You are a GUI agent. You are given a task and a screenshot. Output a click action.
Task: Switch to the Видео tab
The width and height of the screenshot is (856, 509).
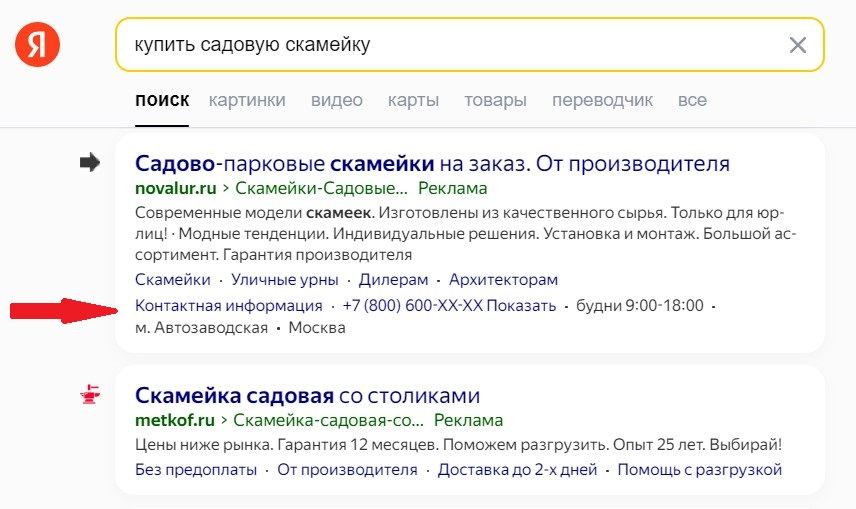(336, 100)
